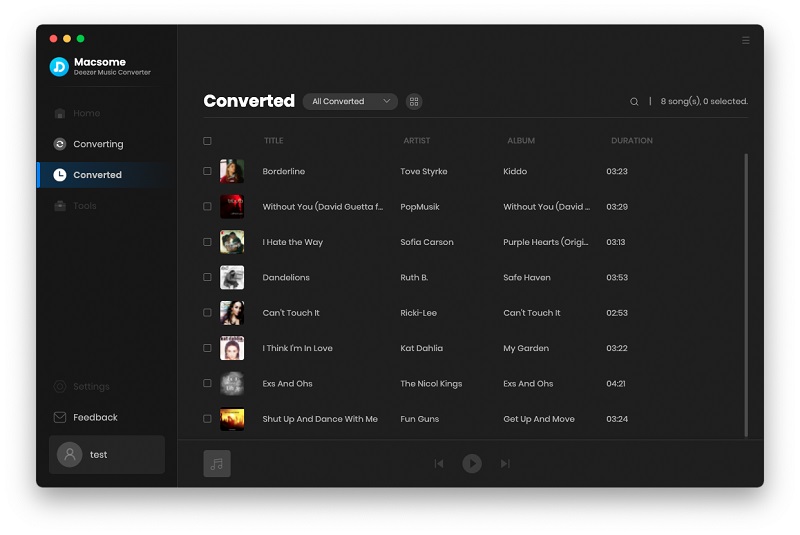Sort by DURATION column header
The image size is (800, 535).
[x=632, y=141]
